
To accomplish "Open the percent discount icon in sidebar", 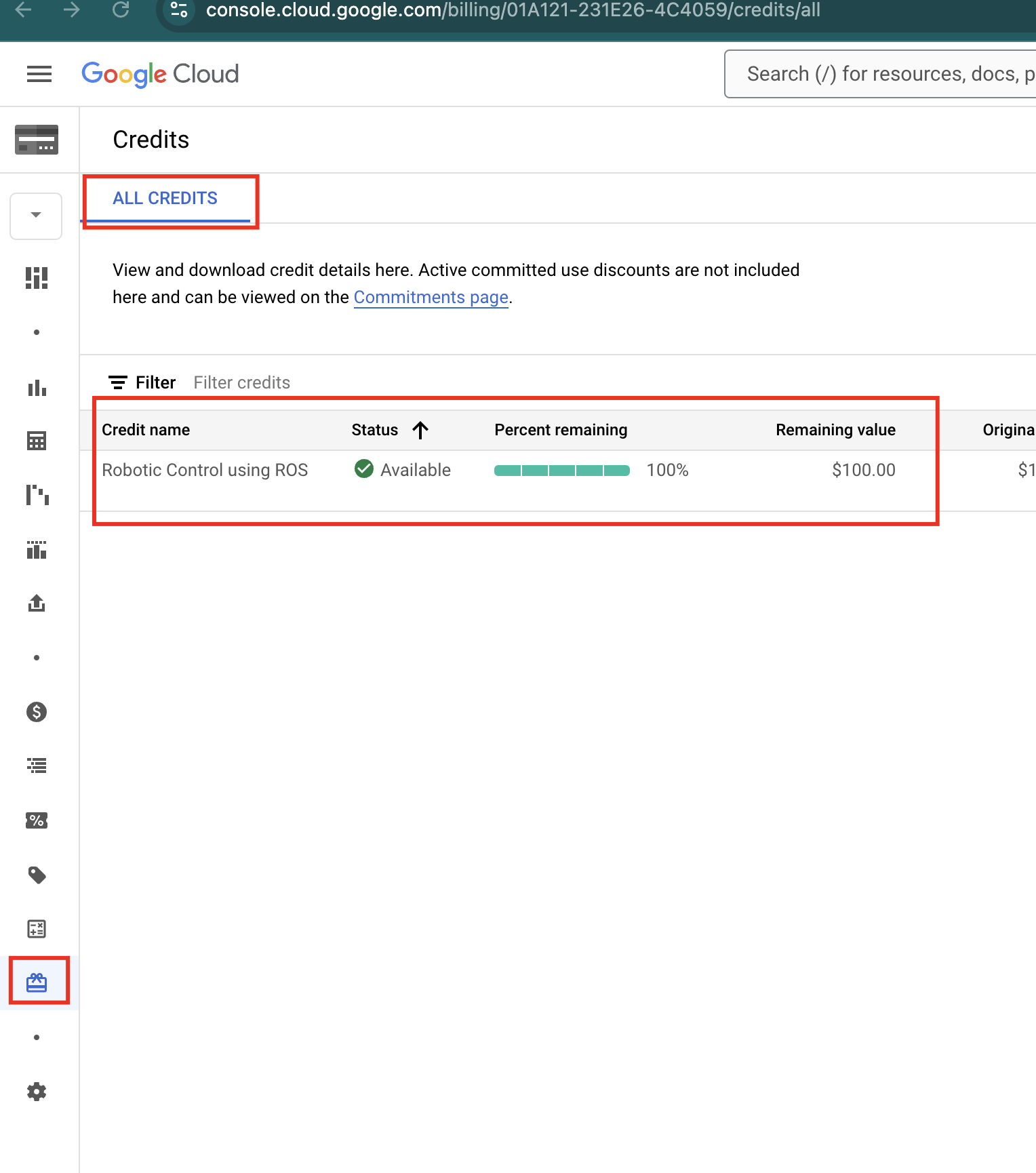I will [x=37, y=820].
